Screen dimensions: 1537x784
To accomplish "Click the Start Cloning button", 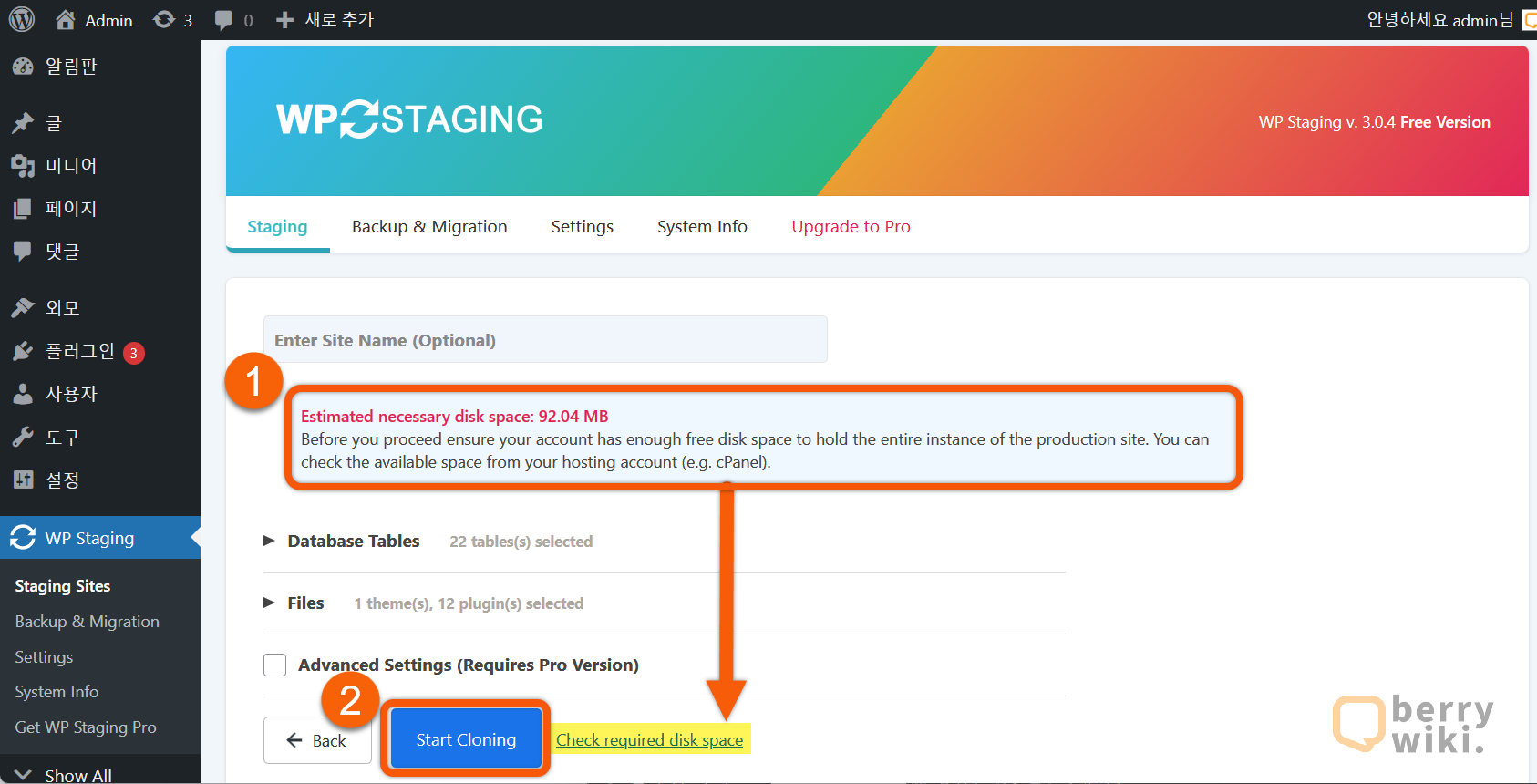I will point(466,739).
